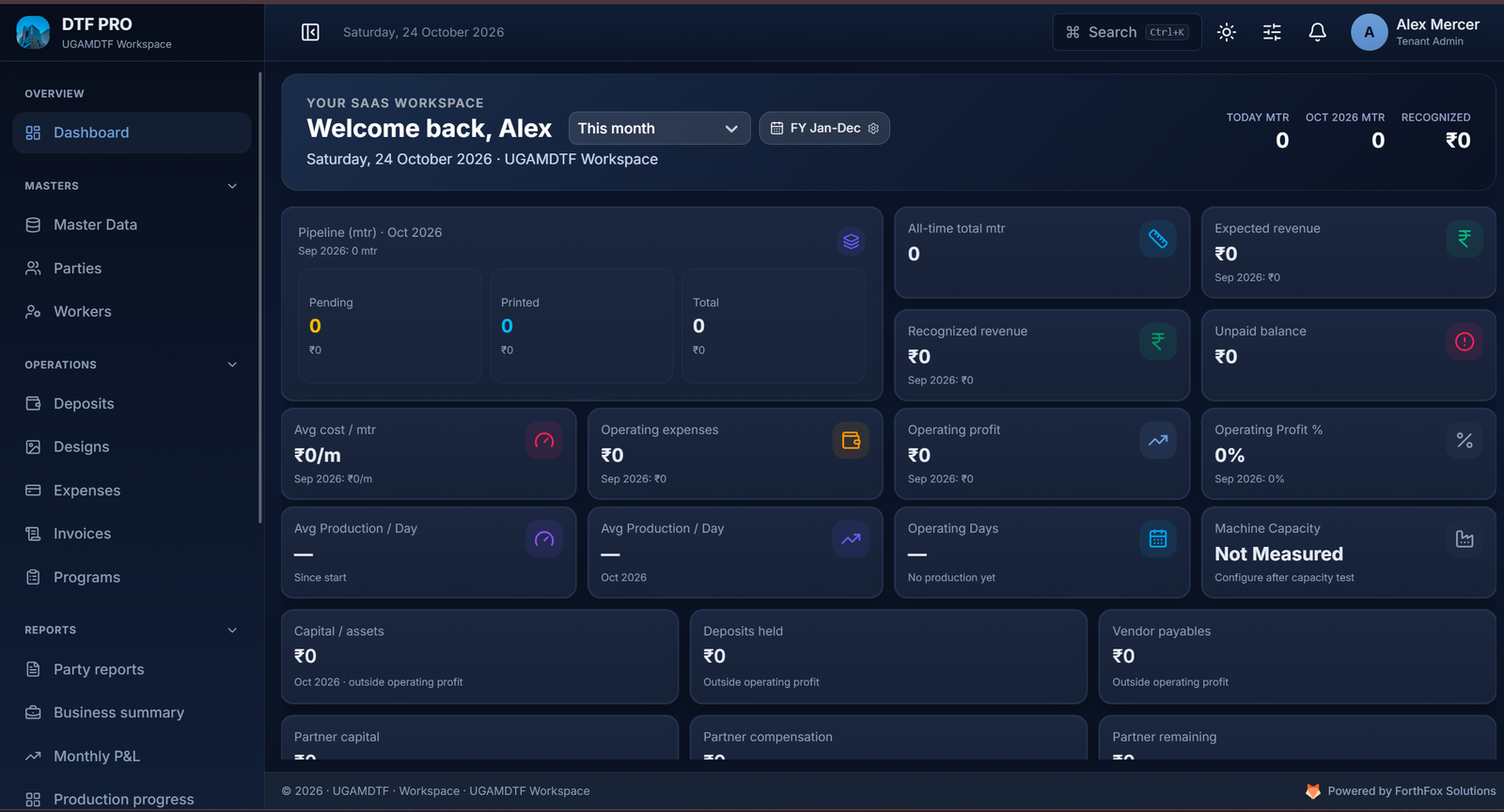Open the This month period dropdown
This screenshot has width=1504, height=812.
(x=659, y=129)
